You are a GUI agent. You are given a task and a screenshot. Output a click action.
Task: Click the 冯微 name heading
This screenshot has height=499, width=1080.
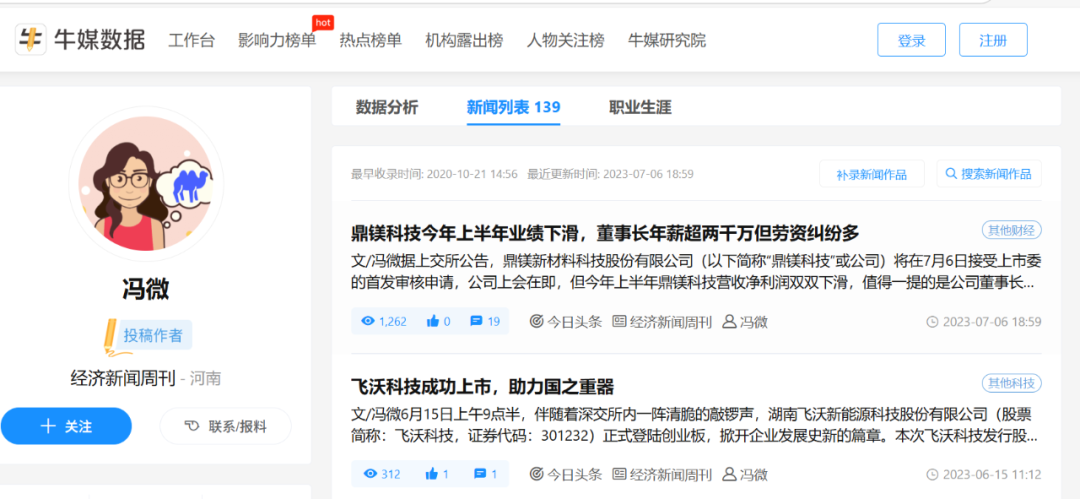[x=145, y=289]
